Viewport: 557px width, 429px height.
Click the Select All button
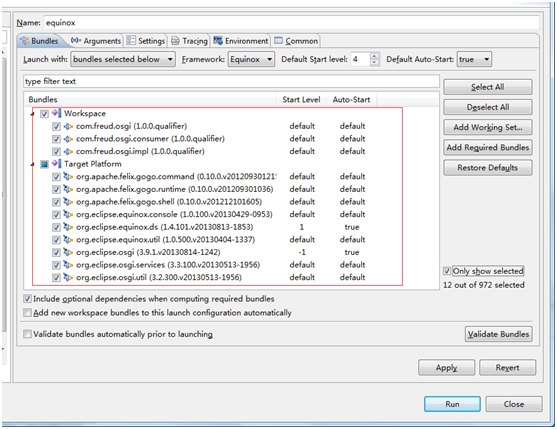pos(488,87)
